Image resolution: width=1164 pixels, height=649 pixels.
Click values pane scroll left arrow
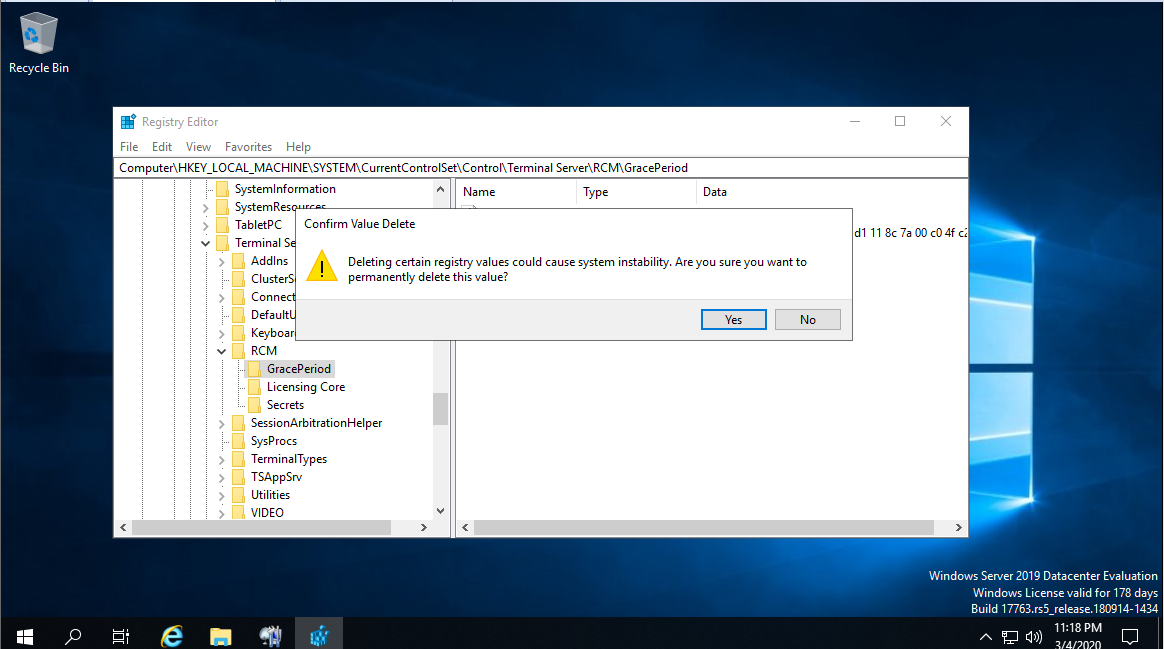pyautogui.click(x=465, y=527)
